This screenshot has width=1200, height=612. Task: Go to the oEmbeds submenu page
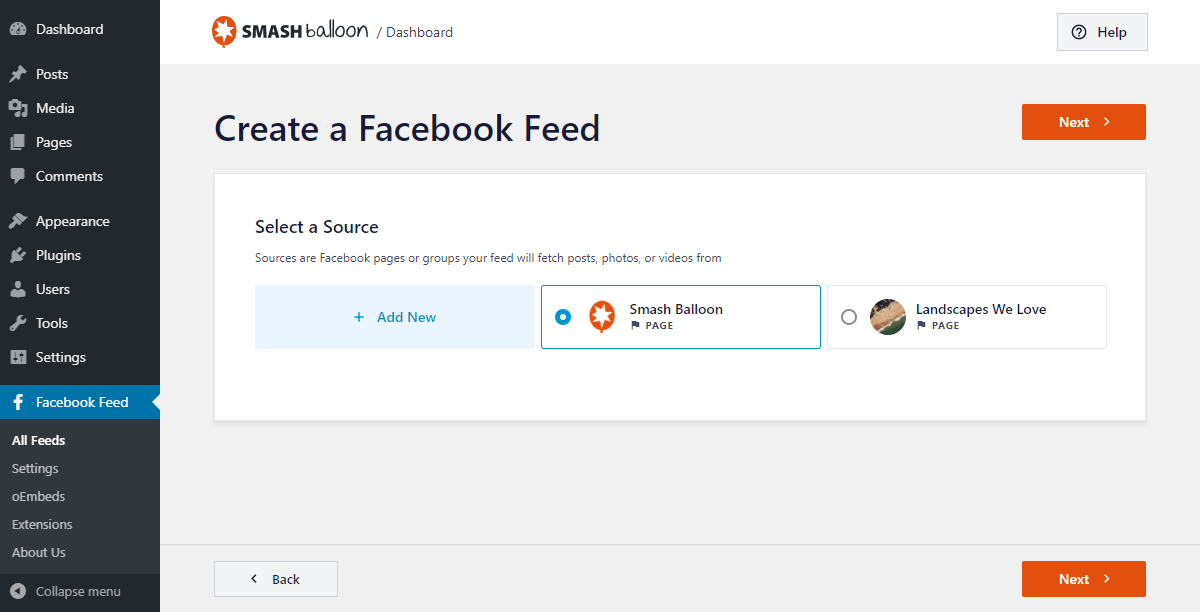click(38, 496)
